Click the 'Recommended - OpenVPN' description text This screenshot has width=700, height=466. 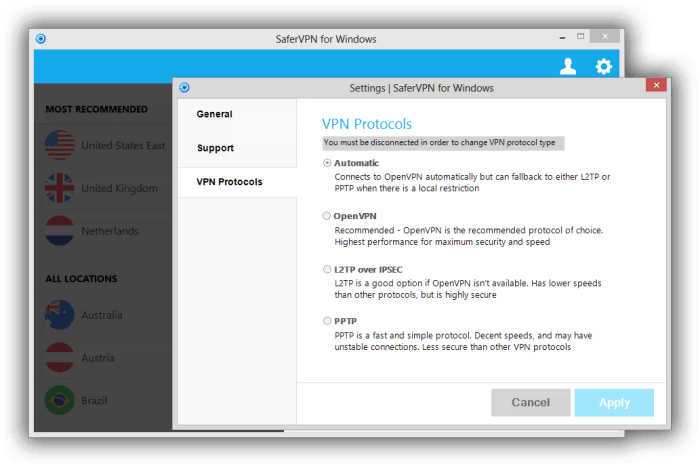(x=468, y=236)
